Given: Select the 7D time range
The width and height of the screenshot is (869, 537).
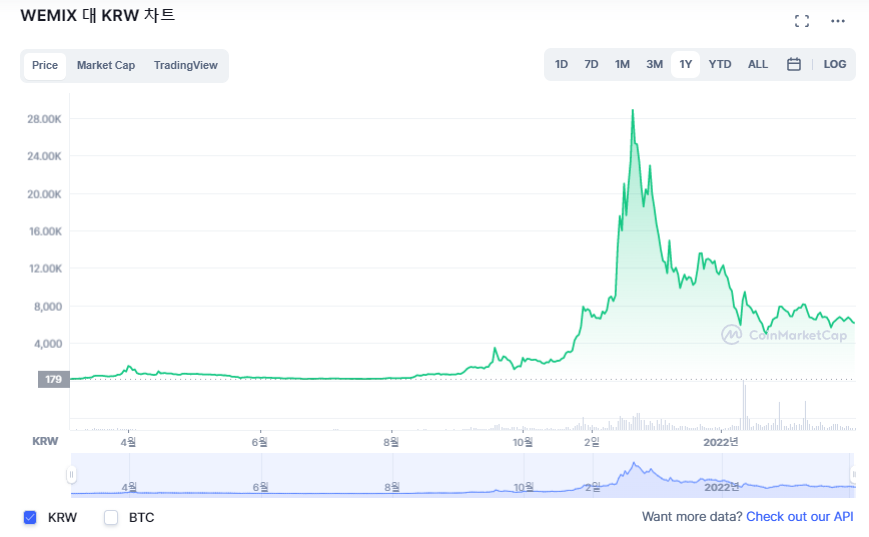Looking at the screenshot, I should pyautogui.click(x=591, y=64).
